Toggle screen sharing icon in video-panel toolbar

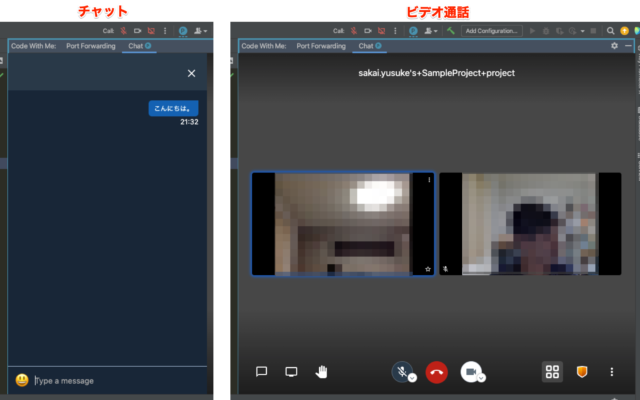point(382,31)
